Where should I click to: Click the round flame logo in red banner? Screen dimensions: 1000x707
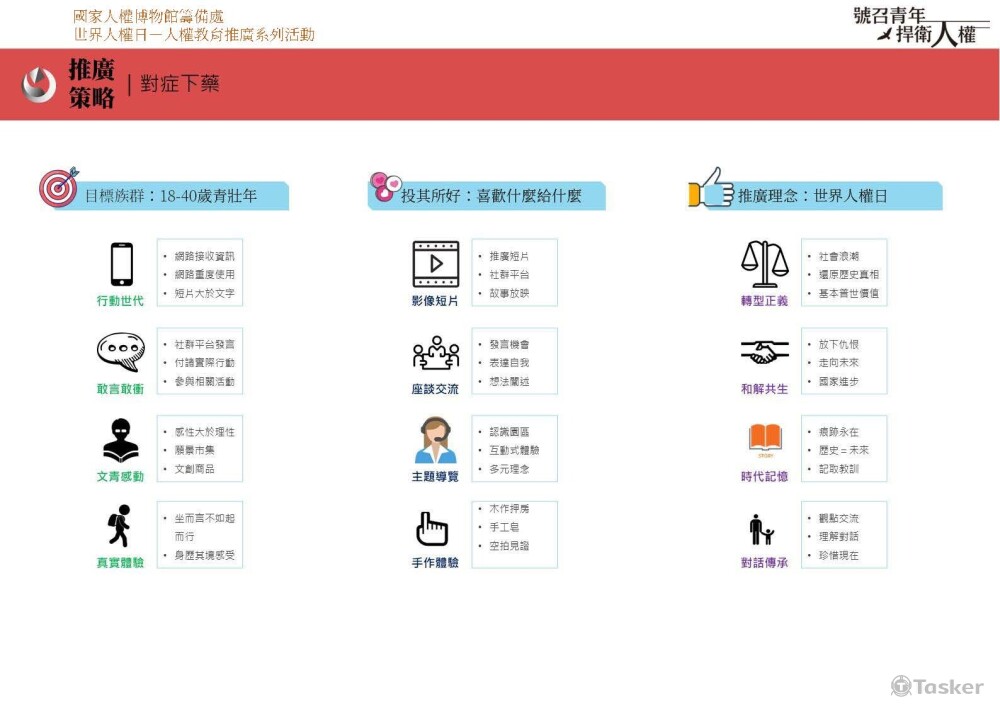[39, 85]
